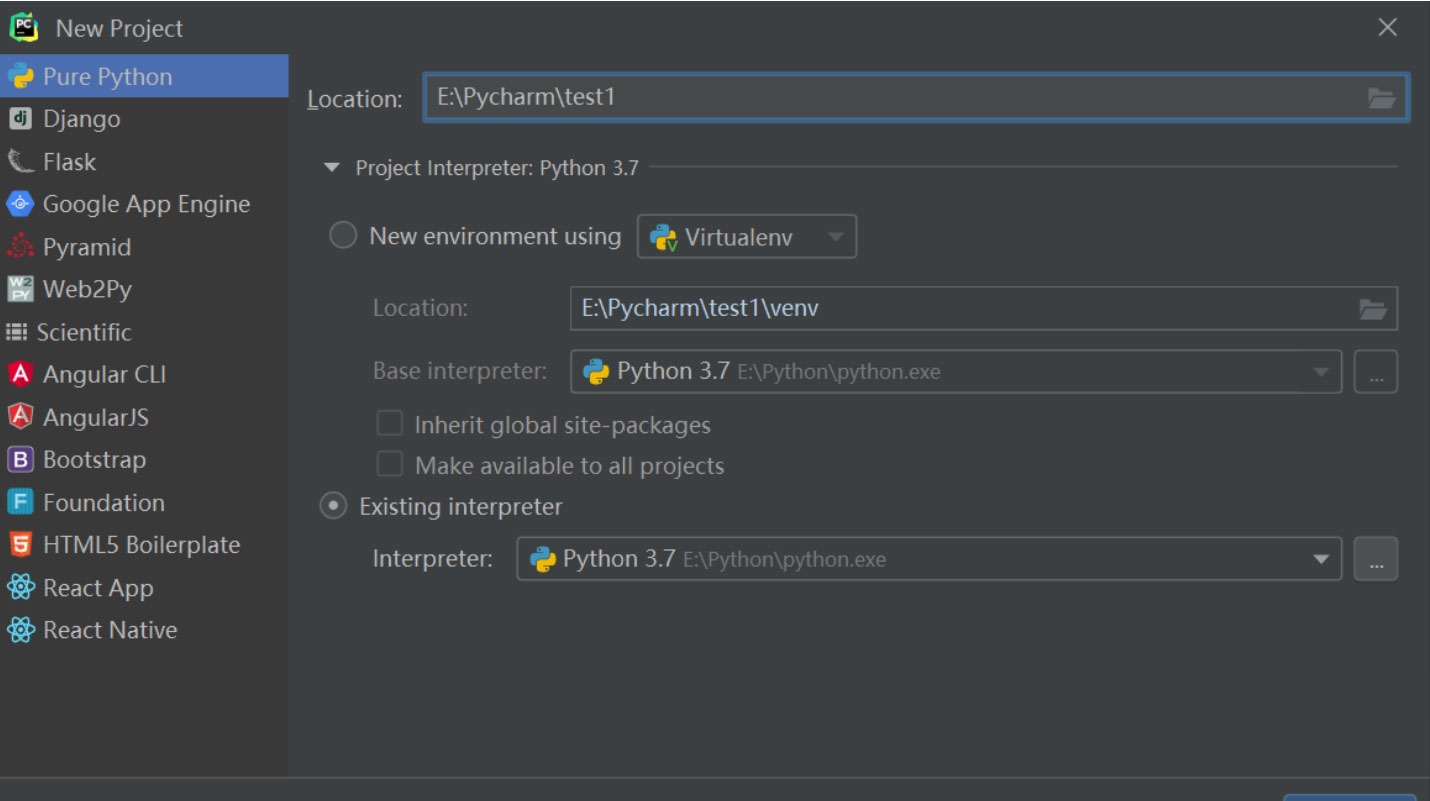1430x801 pixels.
Task: Click the AngularJS icon
Action: pos(20,417)
